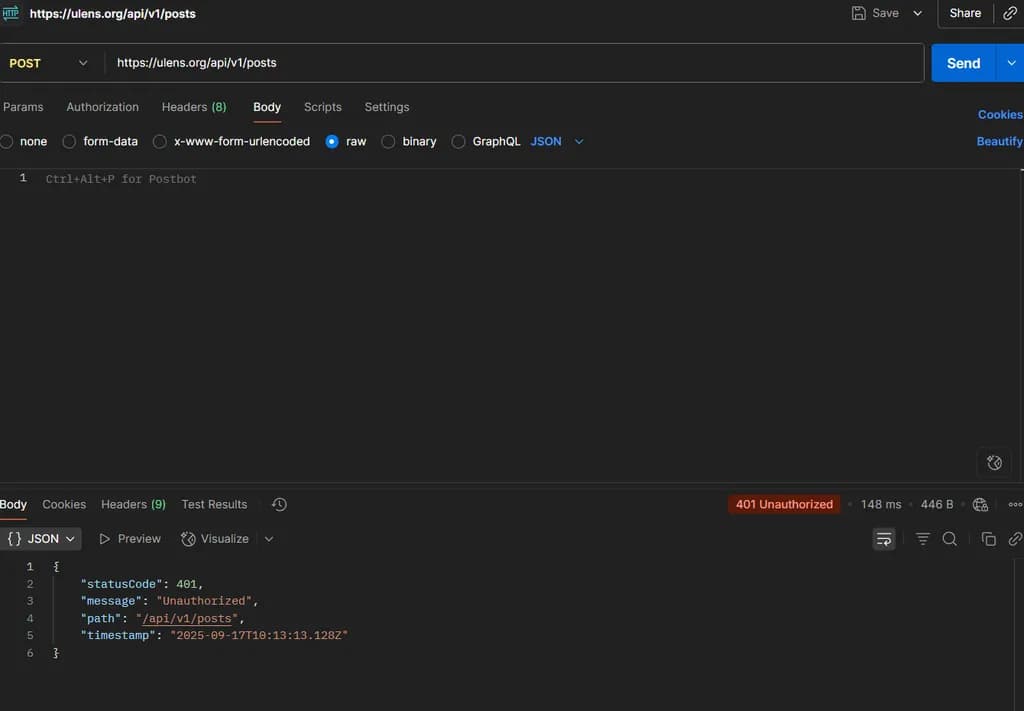Open the POST method dropdown
1024x711 pixels.
click(48, 63)
